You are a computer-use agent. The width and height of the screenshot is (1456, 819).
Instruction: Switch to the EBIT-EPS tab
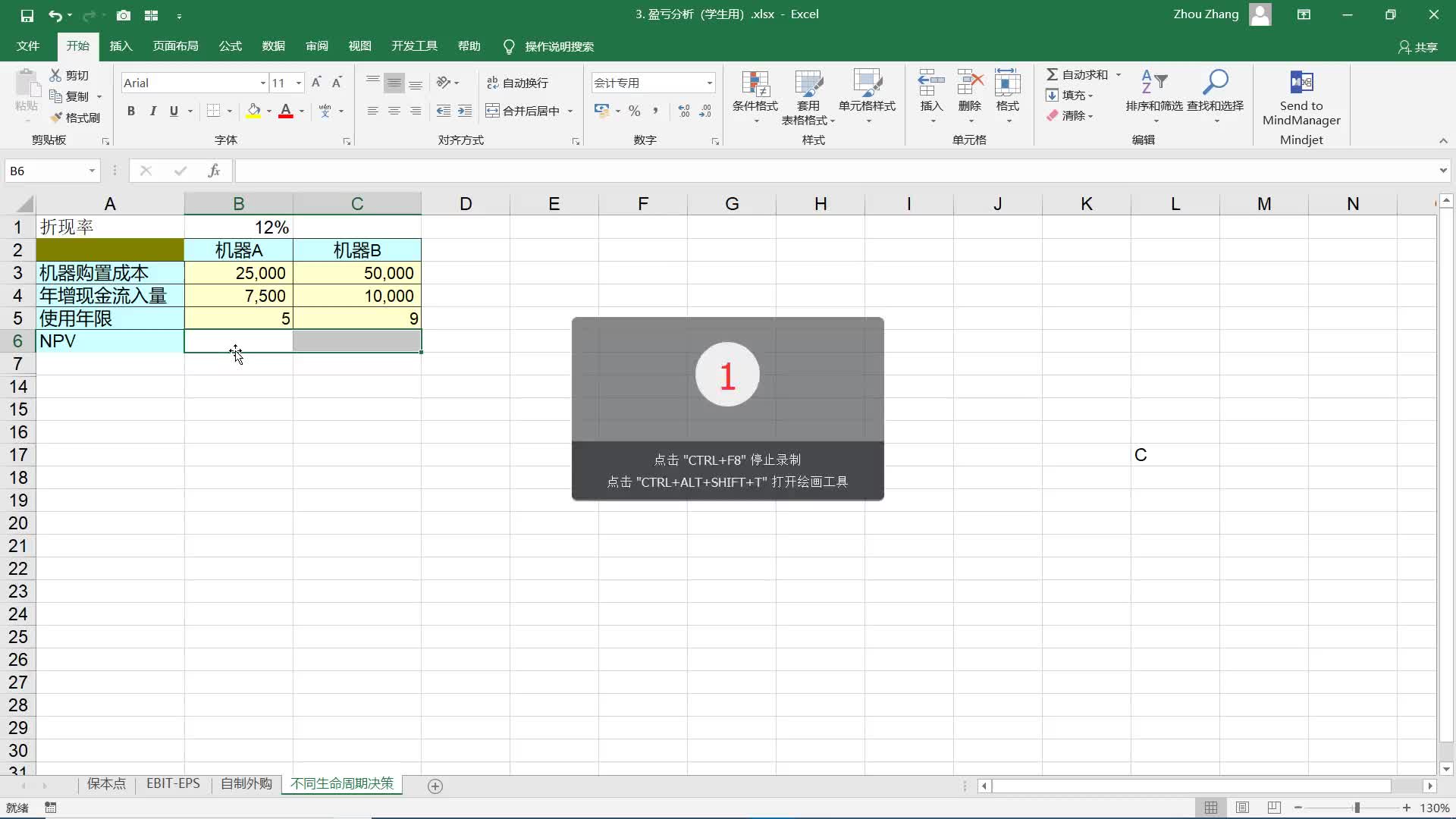pos(172,784)
